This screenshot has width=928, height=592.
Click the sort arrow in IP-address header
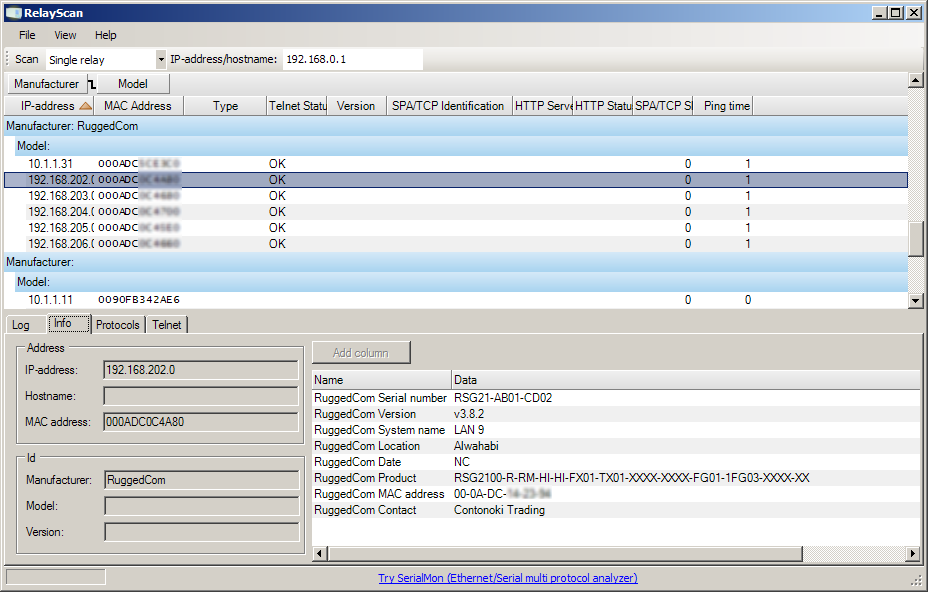85,106
